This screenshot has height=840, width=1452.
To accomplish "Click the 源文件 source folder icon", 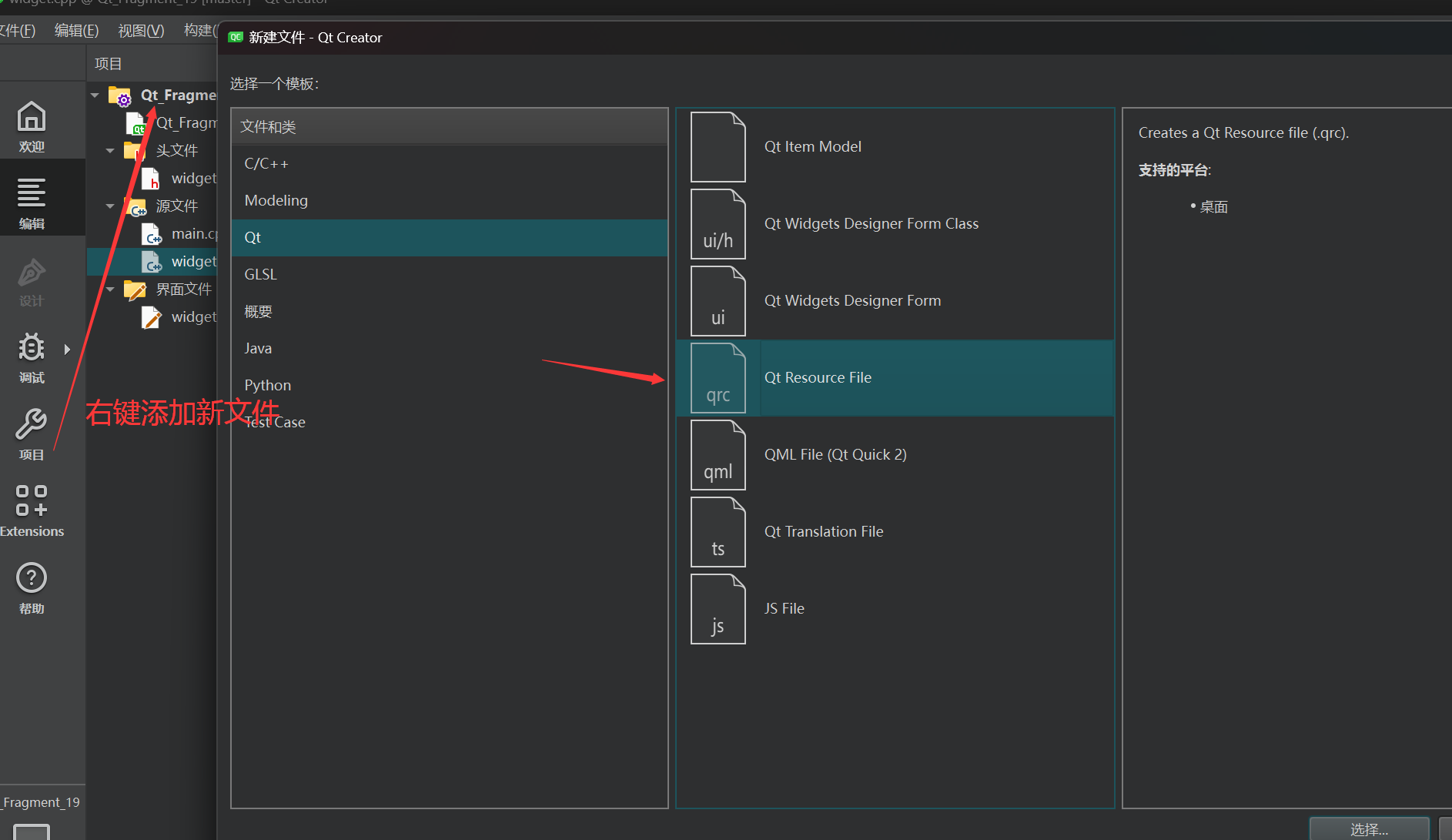I will pos(135,206).
